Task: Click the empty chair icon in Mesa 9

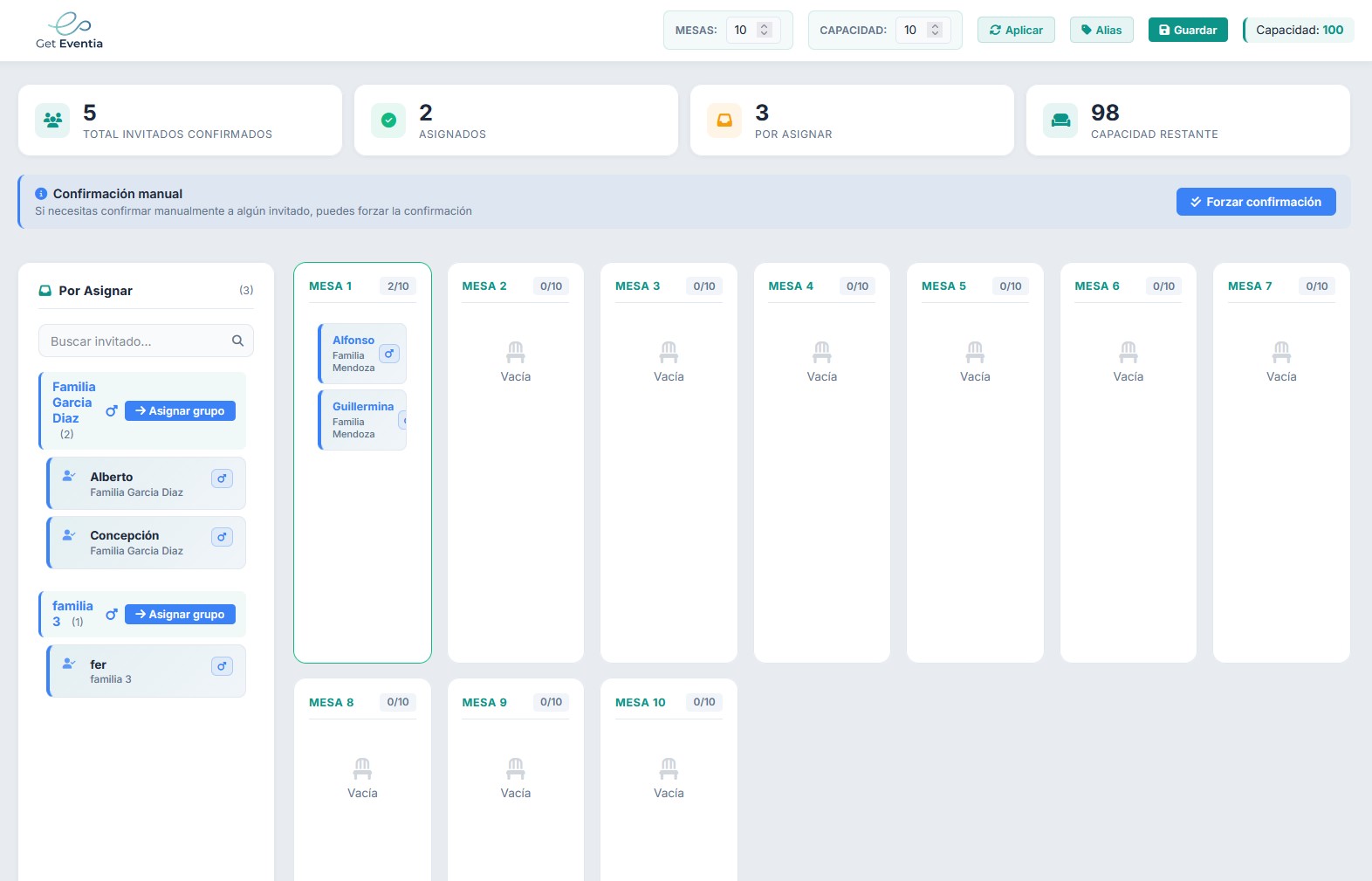Action: click(516, 768)
